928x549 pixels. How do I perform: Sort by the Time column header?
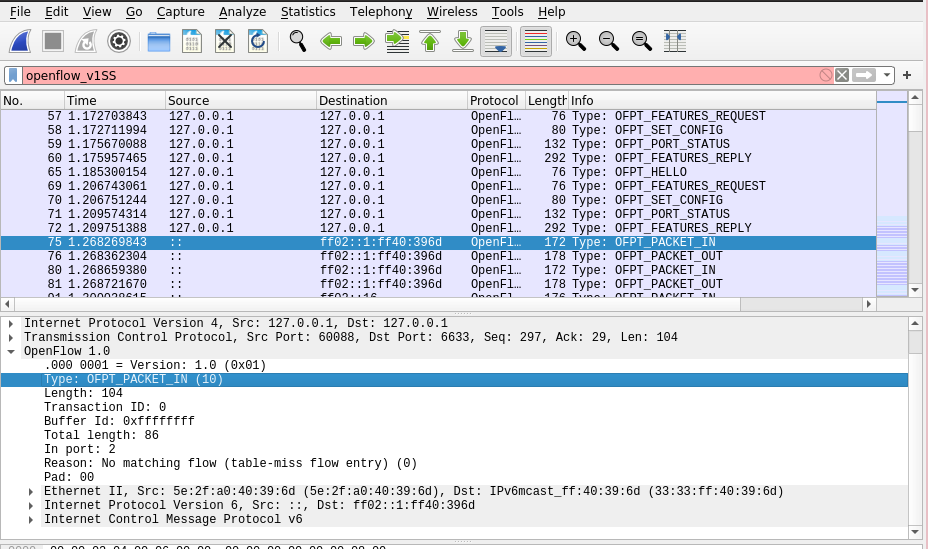coord(114,101)
